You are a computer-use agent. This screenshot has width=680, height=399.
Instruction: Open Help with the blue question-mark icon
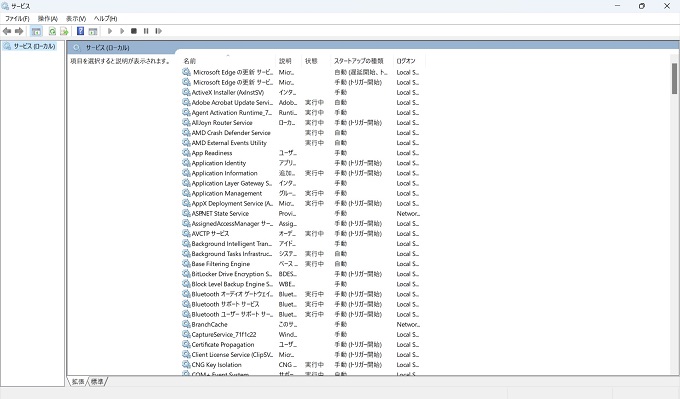[x=80, y=31]
